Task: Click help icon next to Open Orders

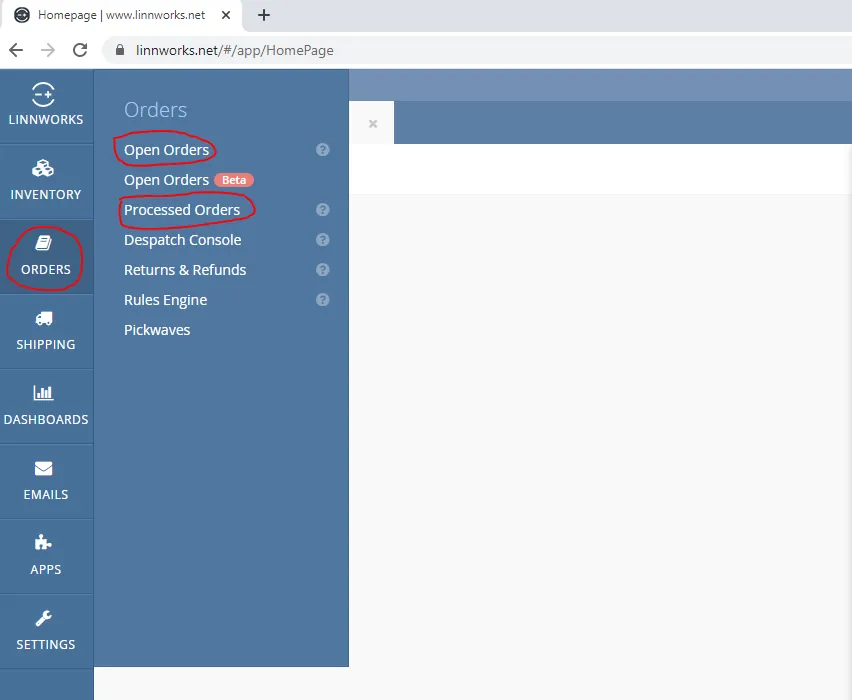Action: pos(323,150)
